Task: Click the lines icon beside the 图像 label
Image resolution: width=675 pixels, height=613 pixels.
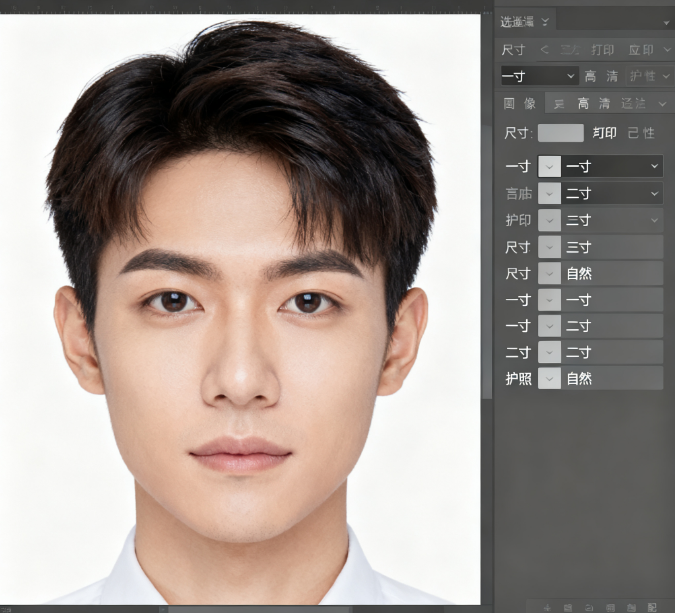Action: (559, 103)
